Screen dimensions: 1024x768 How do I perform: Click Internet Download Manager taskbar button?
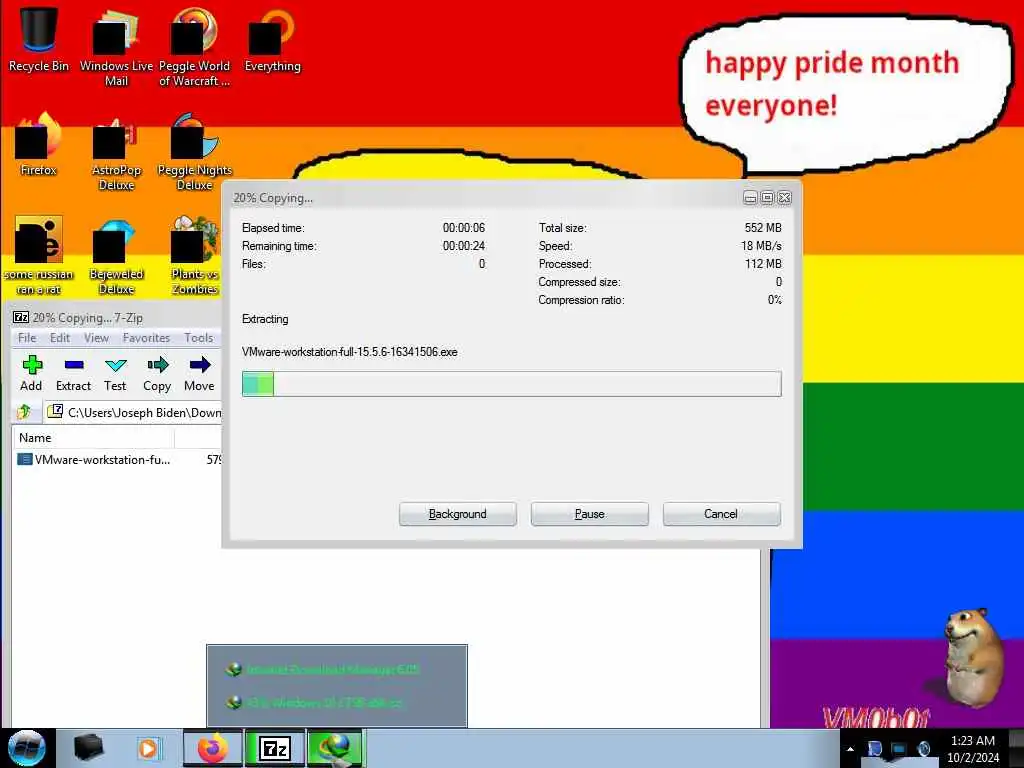click(x=335, y=748)
